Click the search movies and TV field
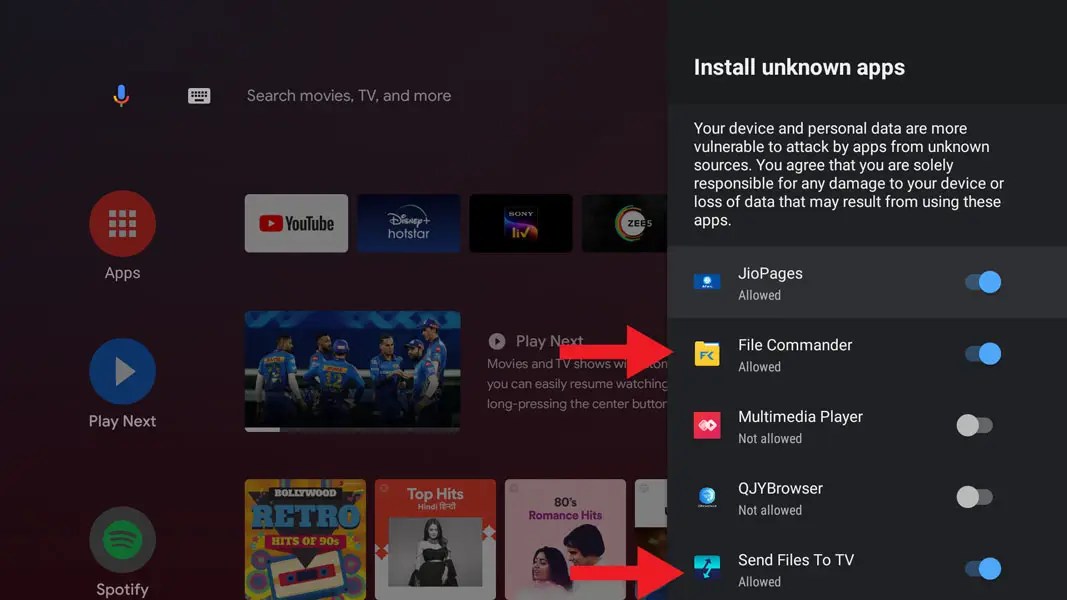The width and height of the screenshot is (1067, 600). coord(348,95)
